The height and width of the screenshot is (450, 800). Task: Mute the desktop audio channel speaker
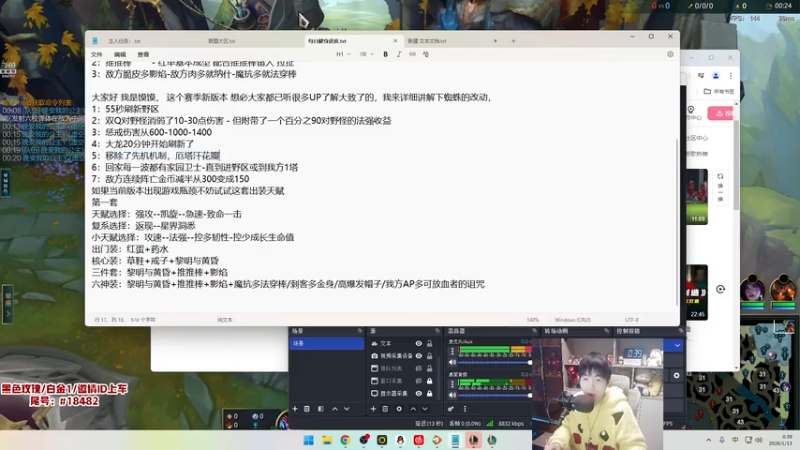point(452,395)
